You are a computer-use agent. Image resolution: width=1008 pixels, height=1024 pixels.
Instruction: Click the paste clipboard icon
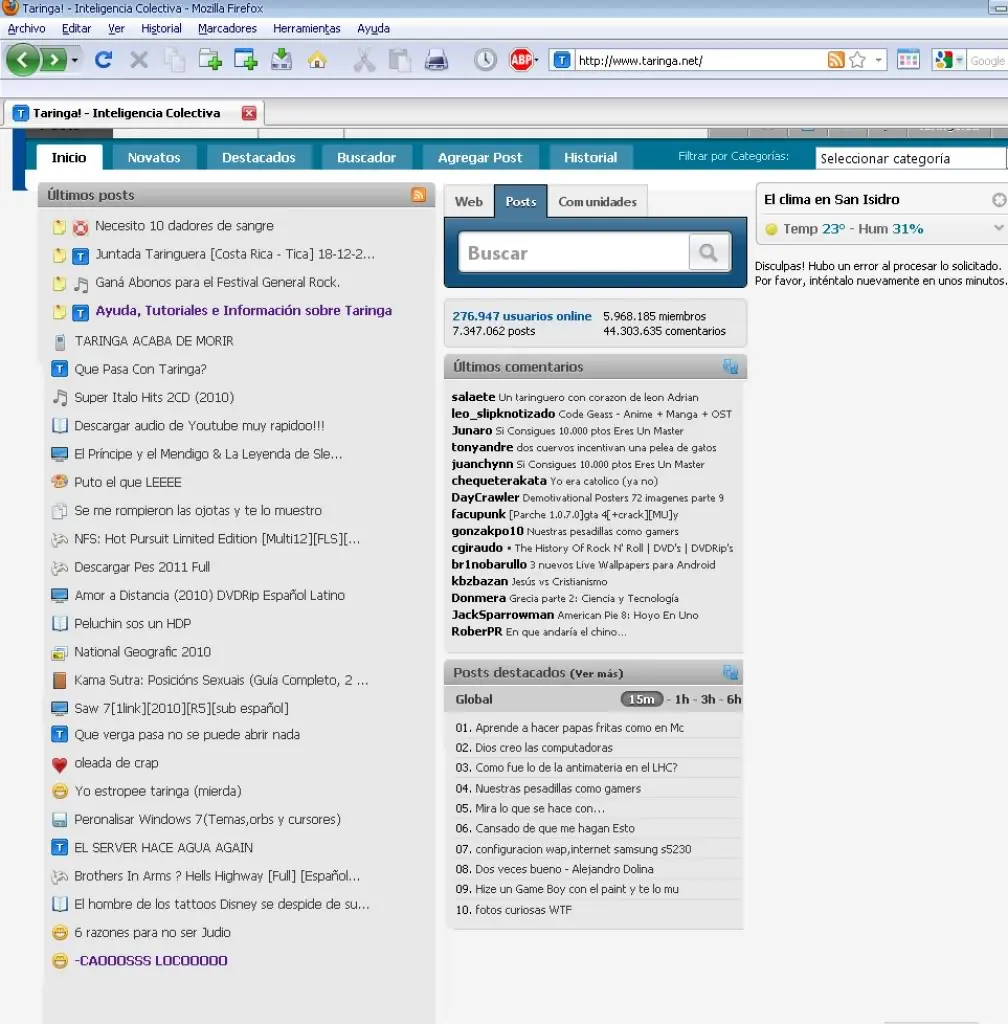coord(400,60)
